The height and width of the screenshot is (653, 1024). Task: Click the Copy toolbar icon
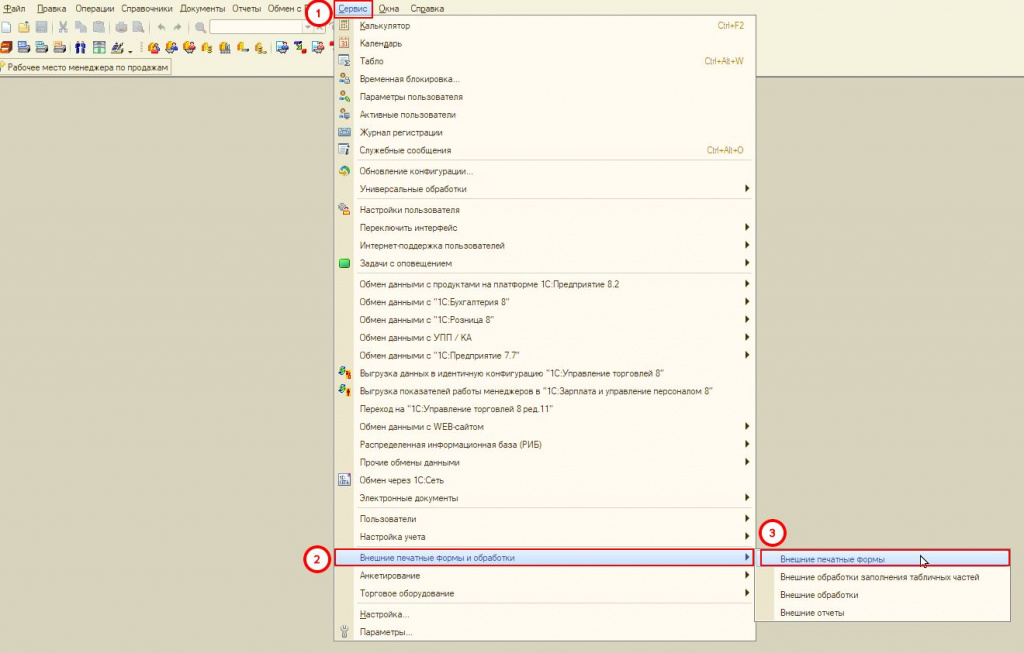point(81,27)
